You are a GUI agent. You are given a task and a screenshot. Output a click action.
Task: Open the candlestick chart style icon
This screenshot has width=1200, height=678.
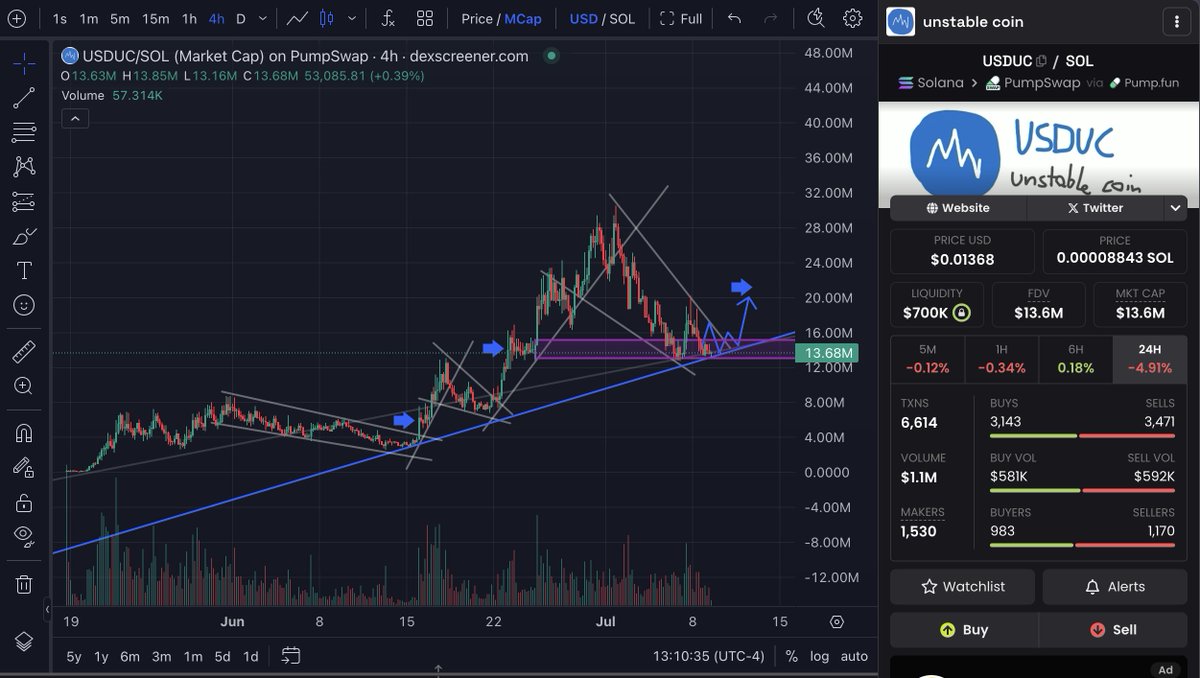click(327, 18)
